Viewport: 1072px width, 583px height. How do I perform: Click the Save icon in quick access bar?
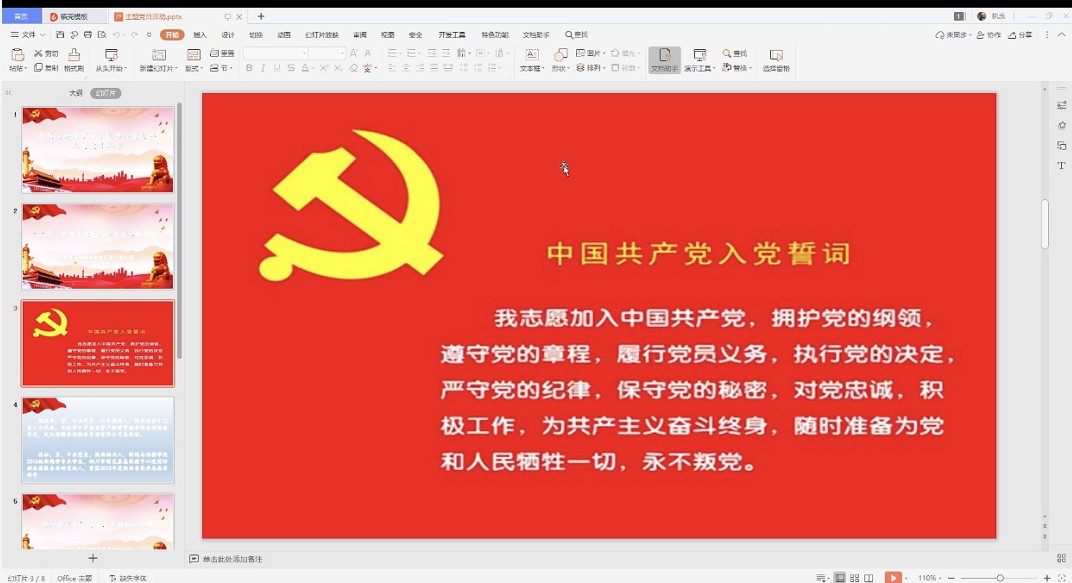(60, 34)
